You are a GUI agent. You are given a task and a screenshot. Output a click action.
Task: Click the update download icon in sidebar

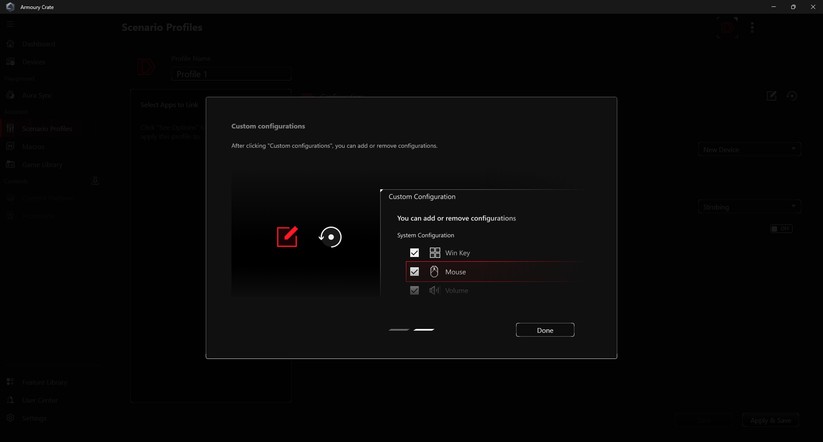(95, 181)
